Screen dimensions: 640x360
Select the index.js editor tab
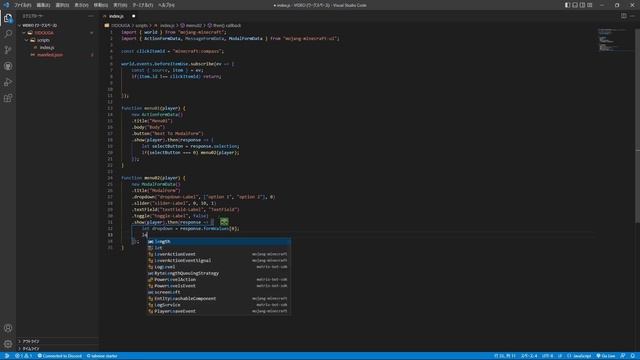(118, 16)
